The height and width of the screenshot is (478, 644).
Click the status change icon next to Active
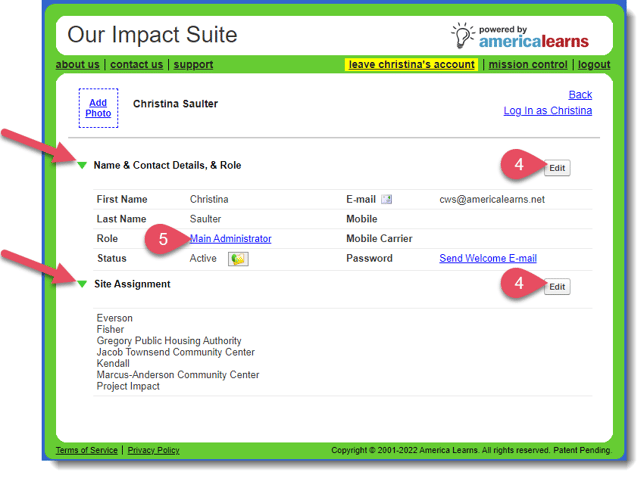coord(237,259)
